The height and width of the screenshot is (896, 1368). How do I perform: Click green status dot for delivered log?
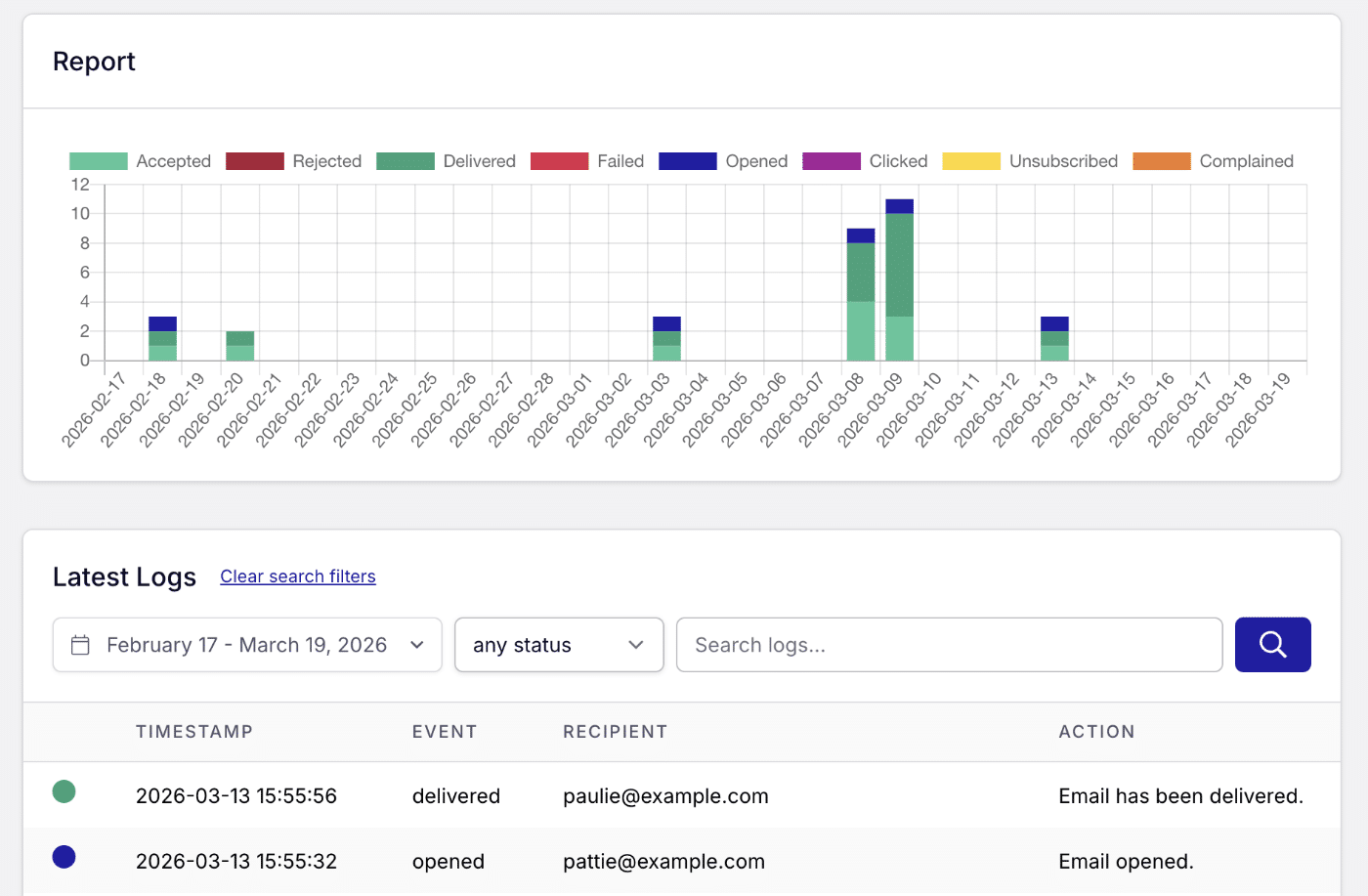pos(64,791)
